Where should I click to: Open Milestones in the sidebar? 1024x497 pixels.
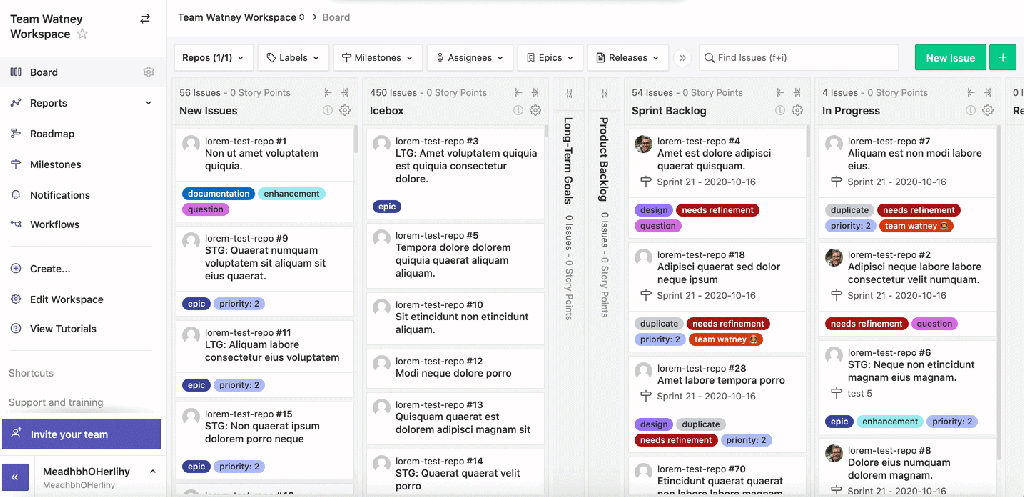coord(56,165)
